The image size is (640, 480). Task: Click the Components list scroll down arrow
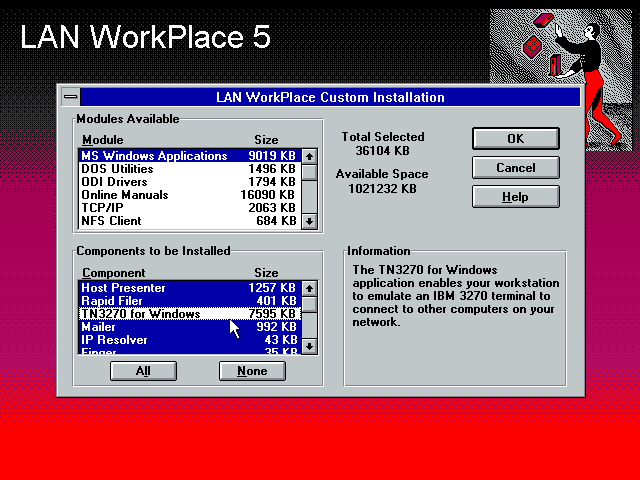[309, 347]
